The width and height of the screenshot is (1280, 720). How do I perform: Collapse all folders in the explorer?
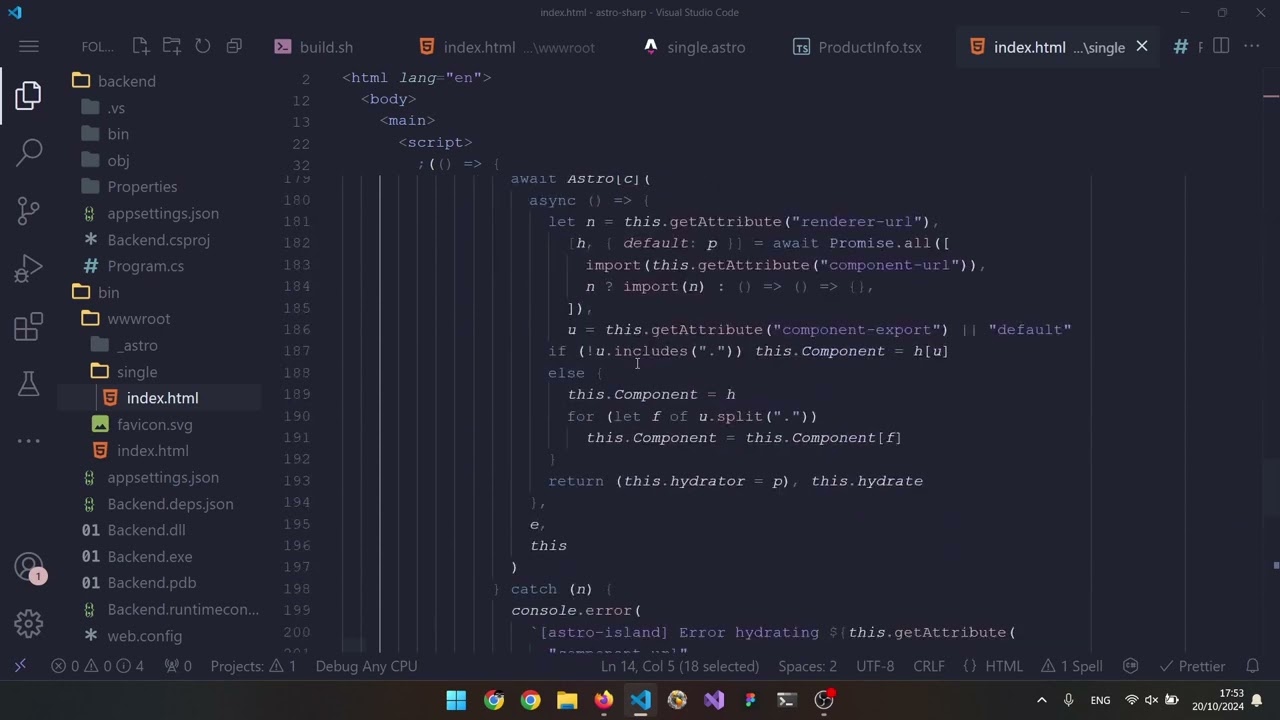click(234, 46)
